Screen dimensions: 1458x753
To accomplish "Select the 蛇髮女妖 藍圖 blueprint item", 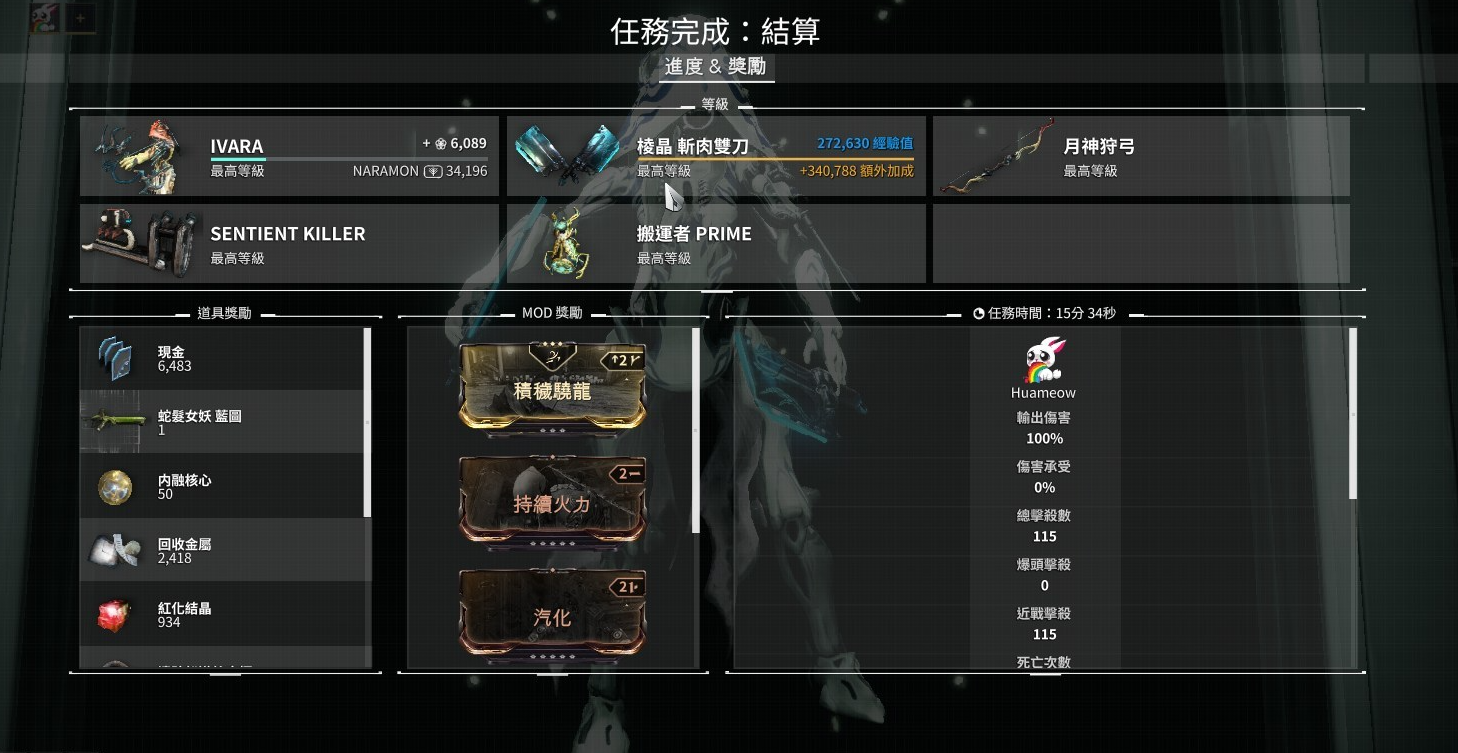I will (x=225, y=422).
